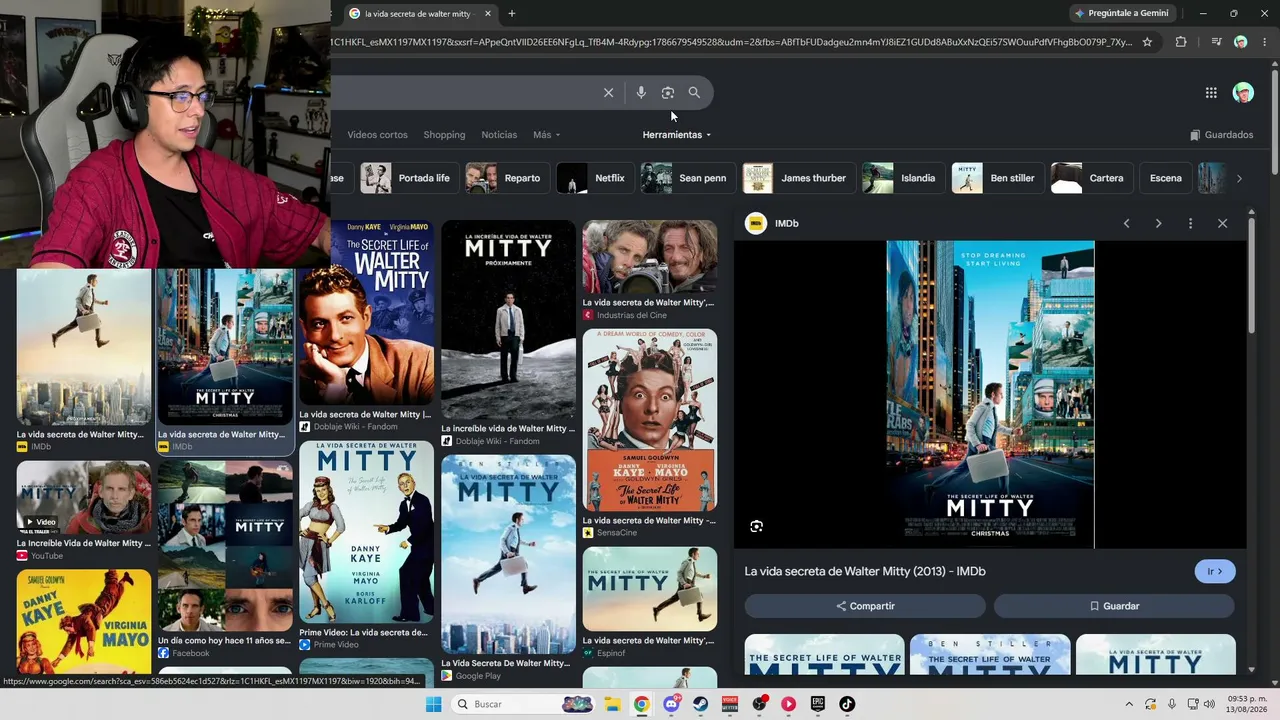
Task: Share the image with Compartir button
Action: (865, 606)
